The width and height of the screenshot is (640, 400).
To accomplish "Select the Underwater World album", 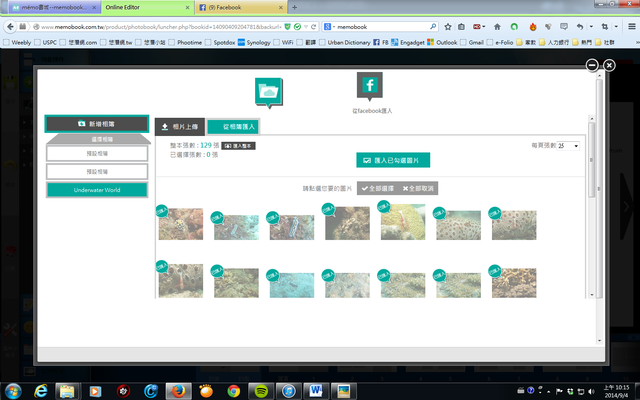I will (97, 190).
